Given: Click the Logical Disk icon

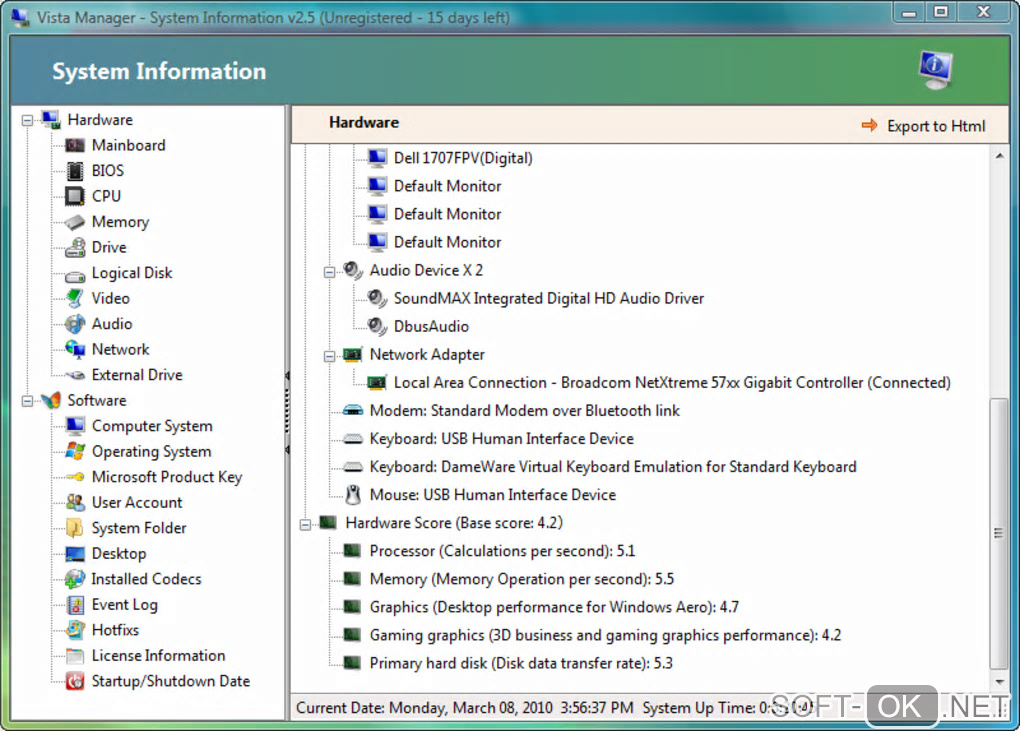Looking at the screenshot, I should tap(75, 274).
